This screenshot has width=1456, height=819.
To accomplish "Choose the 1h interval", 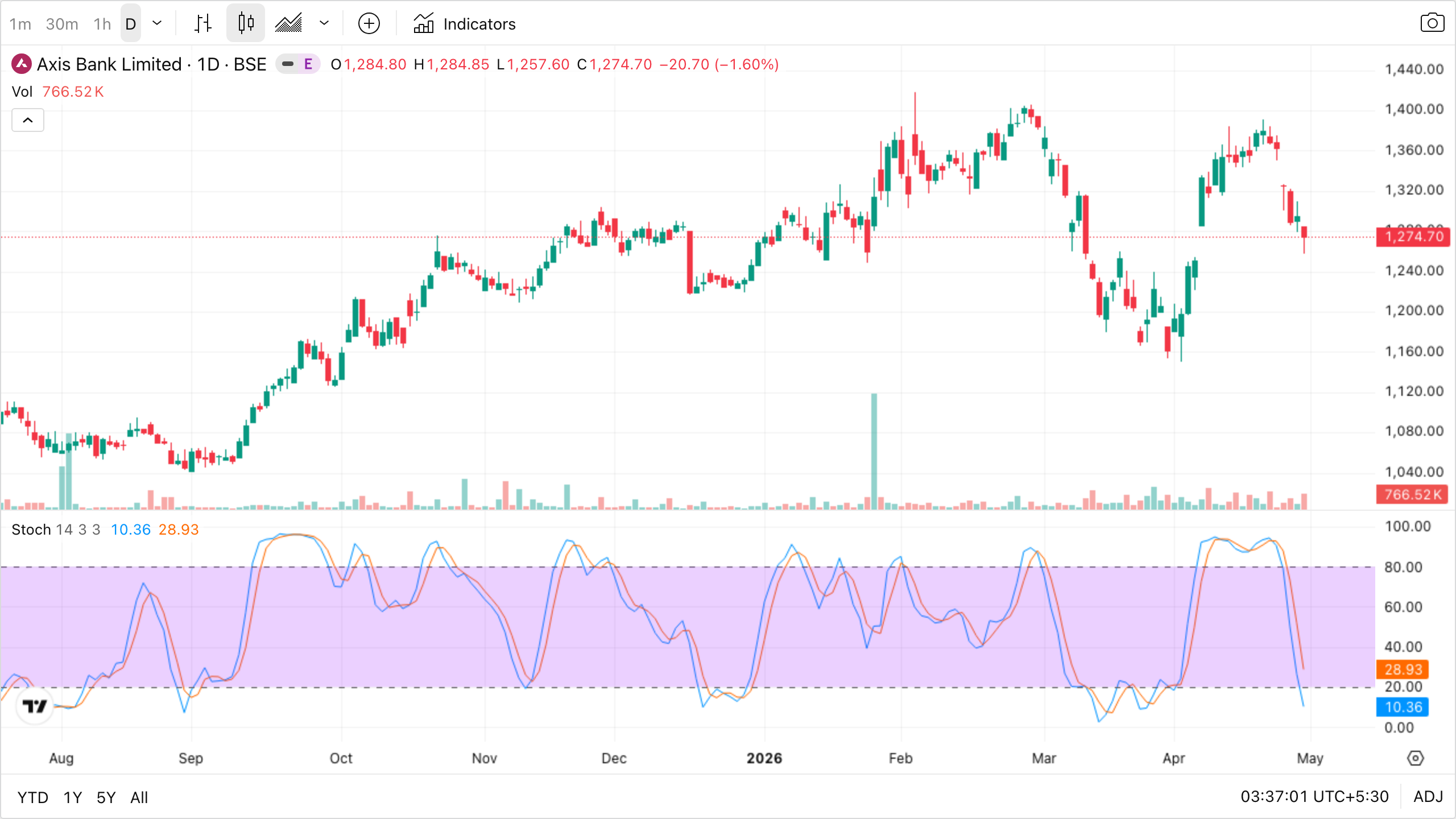I will [x=102, y=24].
